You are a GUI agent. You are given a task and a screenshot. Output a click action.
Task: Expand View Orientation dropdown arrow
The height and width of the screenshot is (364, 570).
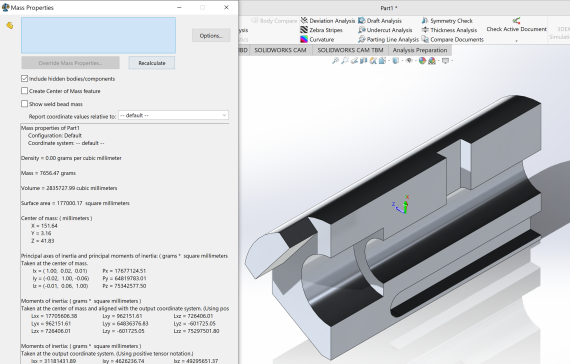pos(389,61)
